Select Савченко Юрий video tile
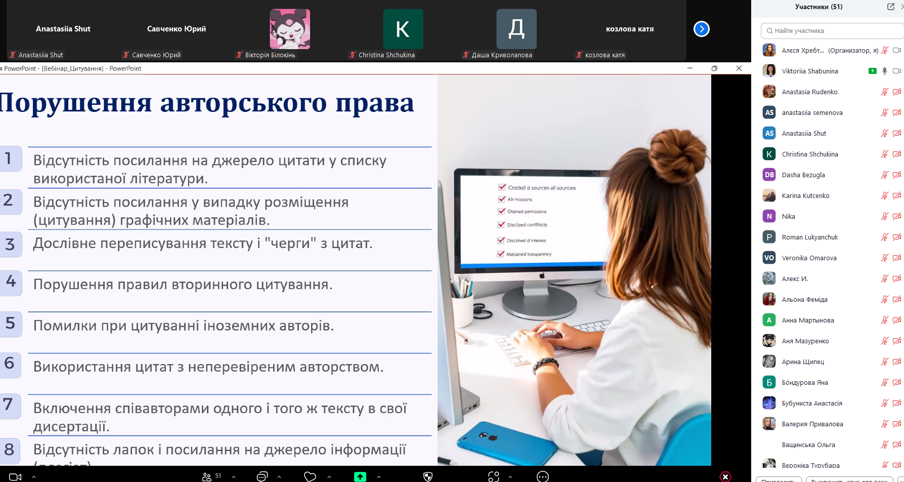 click(176, 31)
